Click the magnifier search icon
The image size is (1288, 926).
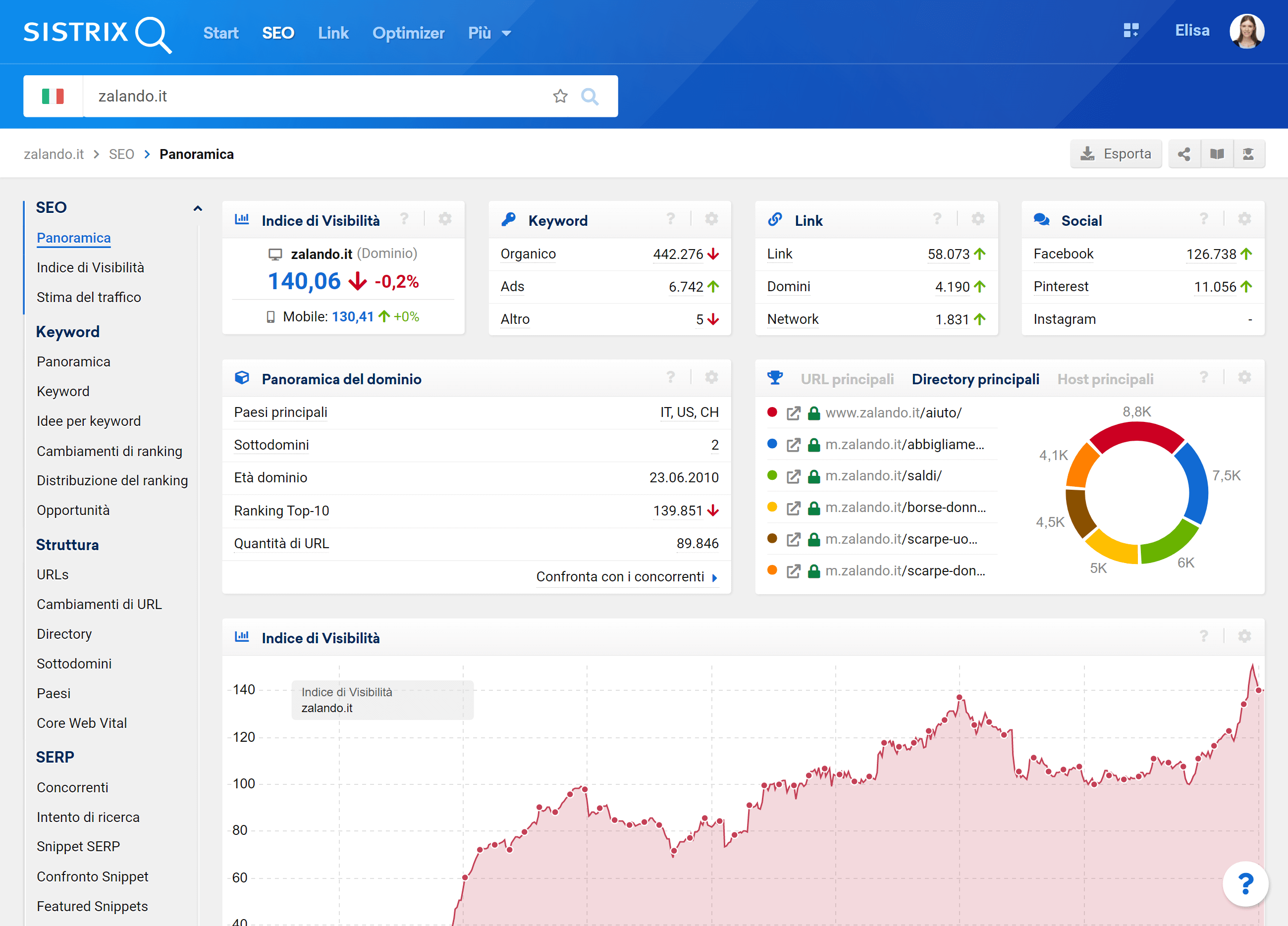coord(590,97)
